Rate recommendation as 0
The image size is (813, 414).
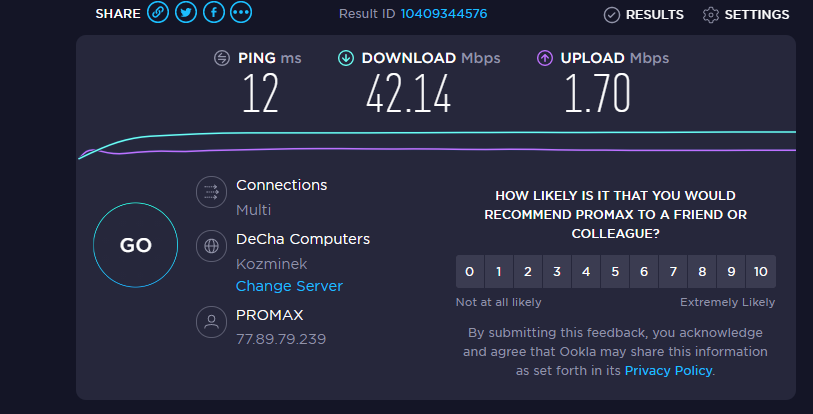(470, 271)
